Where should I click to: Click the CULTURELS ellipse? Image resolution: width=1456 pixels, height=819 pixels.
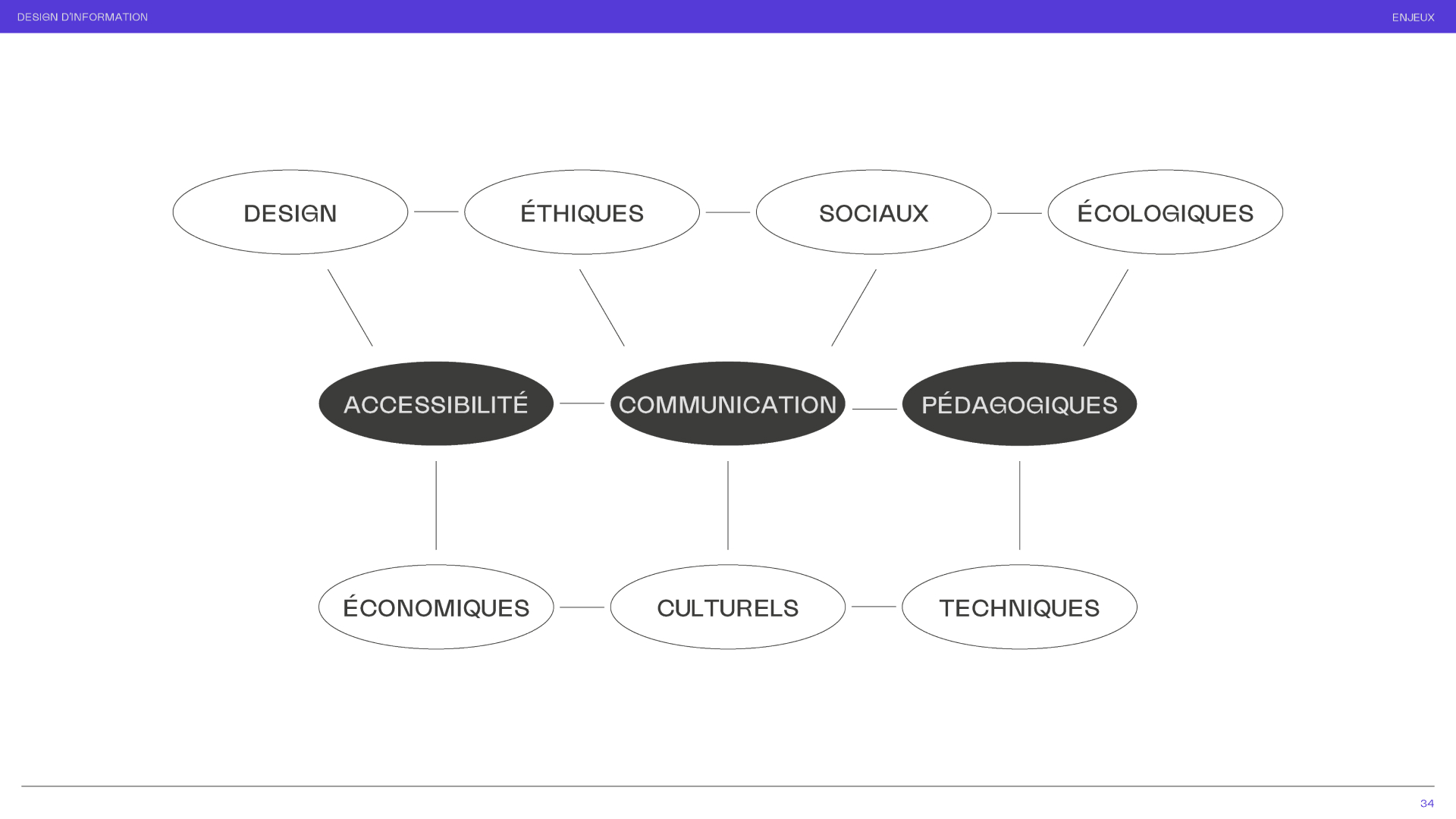click(x=728, y=607)
